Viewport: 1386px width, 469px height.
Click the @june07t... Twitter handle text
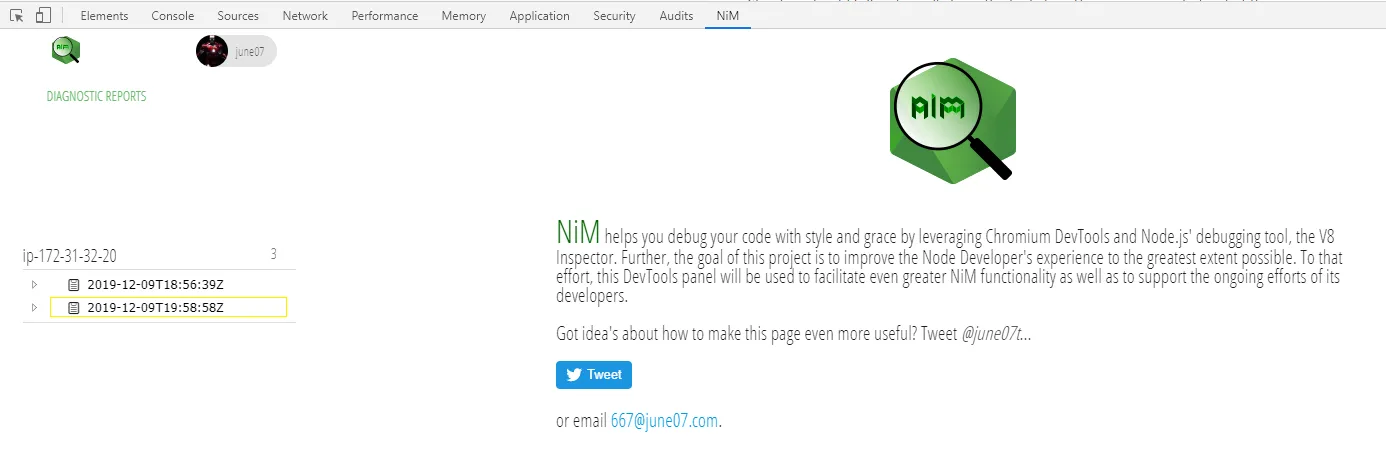(996, 334)
